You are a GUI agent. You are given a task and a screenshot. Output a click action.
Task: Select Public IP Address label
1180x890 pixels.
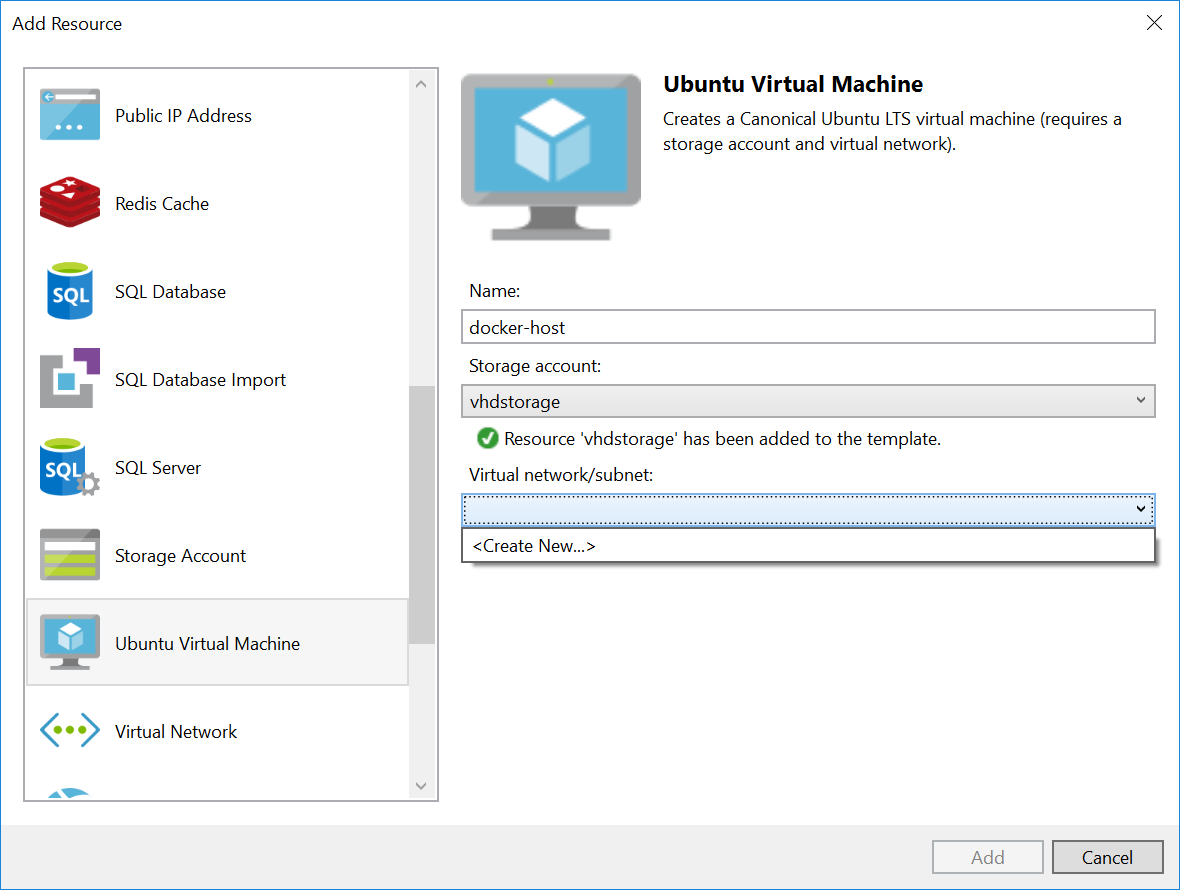183,116
